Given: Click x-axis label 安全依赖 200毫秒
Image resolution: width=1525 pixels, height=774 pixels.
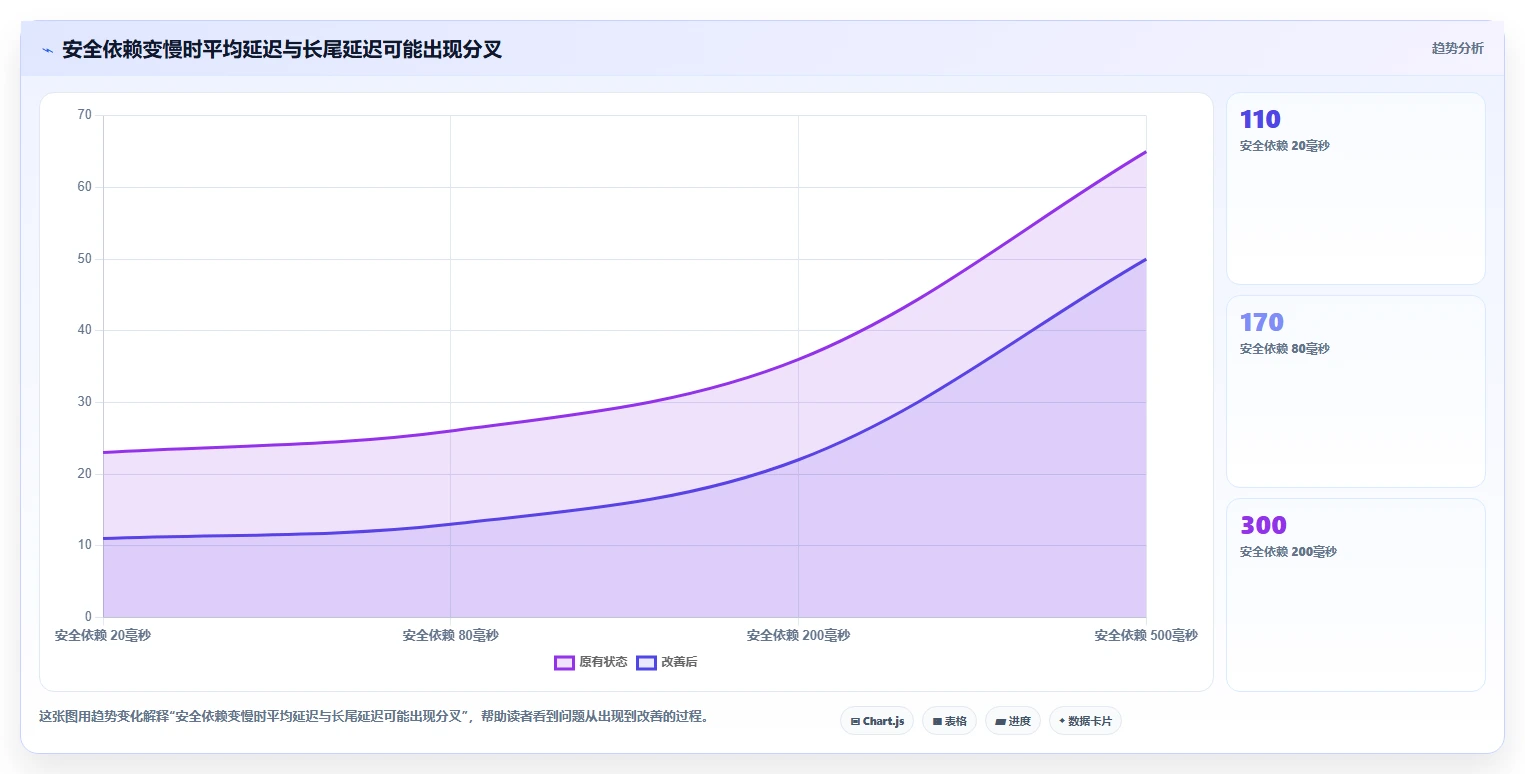Looking at the screenshot, I should click(x=798, y=635).
